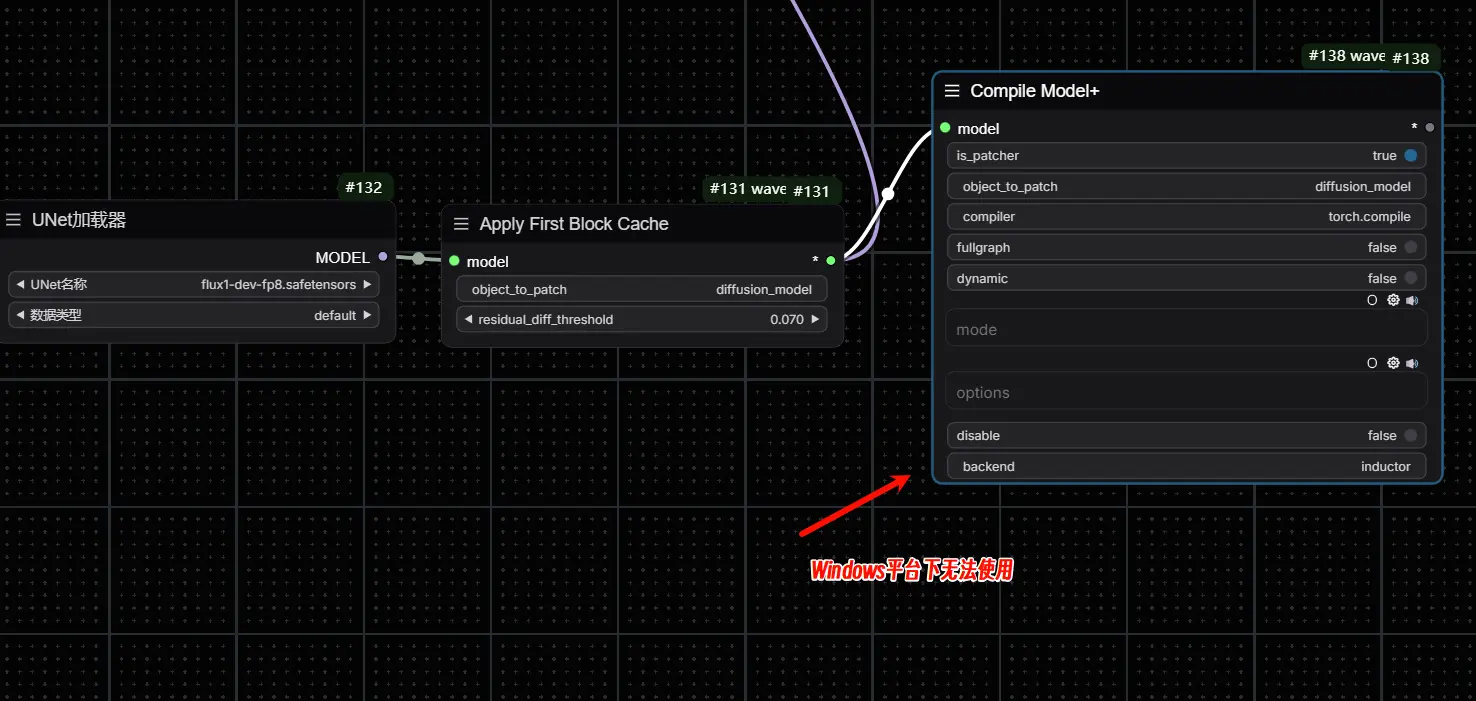Image resolution: width=1476 pixels, height=701 pixels.
Task: Click the #131 wave badge
Action: click(x=748, y=189)
